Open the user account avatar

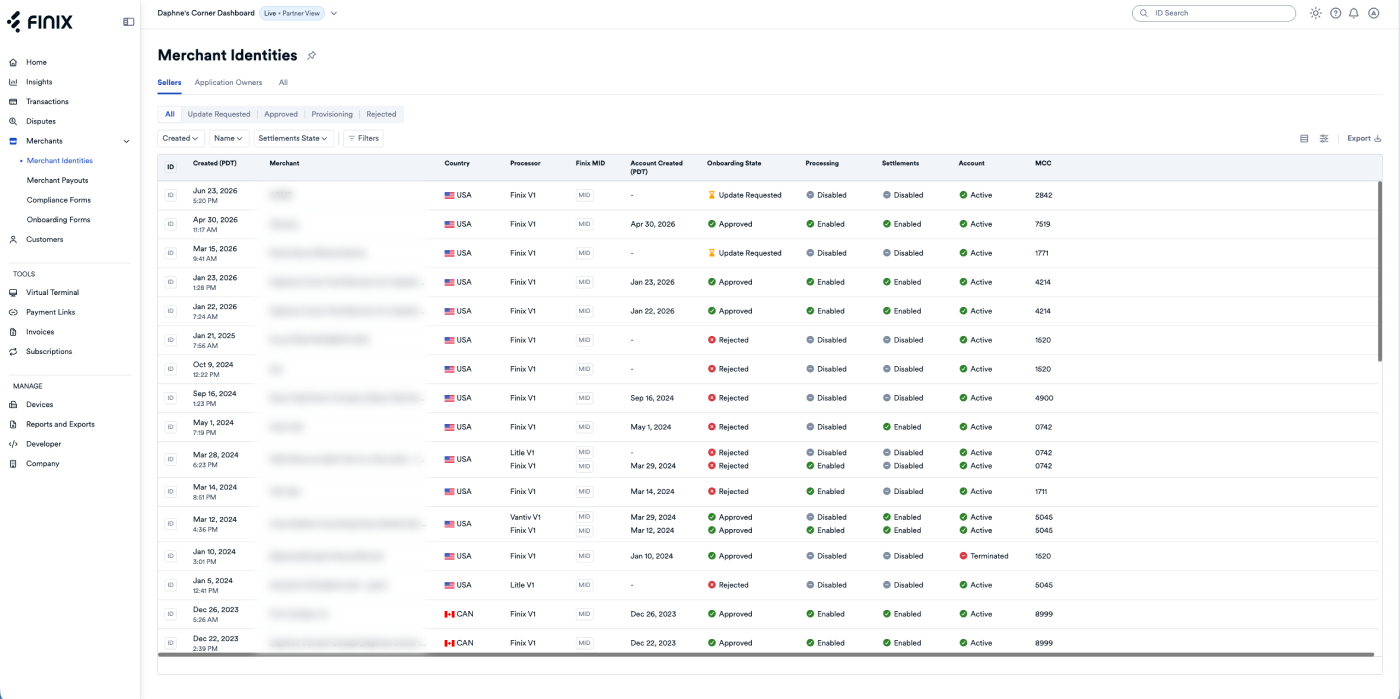1373,13
